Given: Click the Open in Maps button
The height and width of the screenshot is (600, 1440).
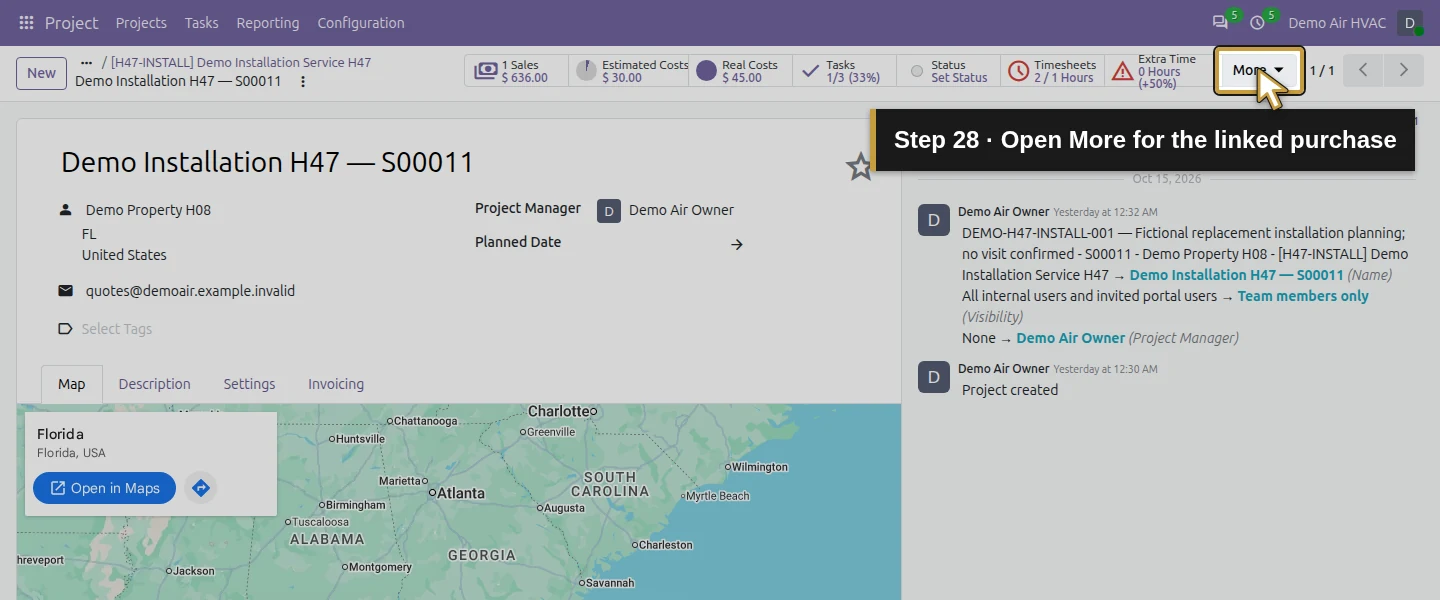Looking at the screenshot, I should 104,488.
